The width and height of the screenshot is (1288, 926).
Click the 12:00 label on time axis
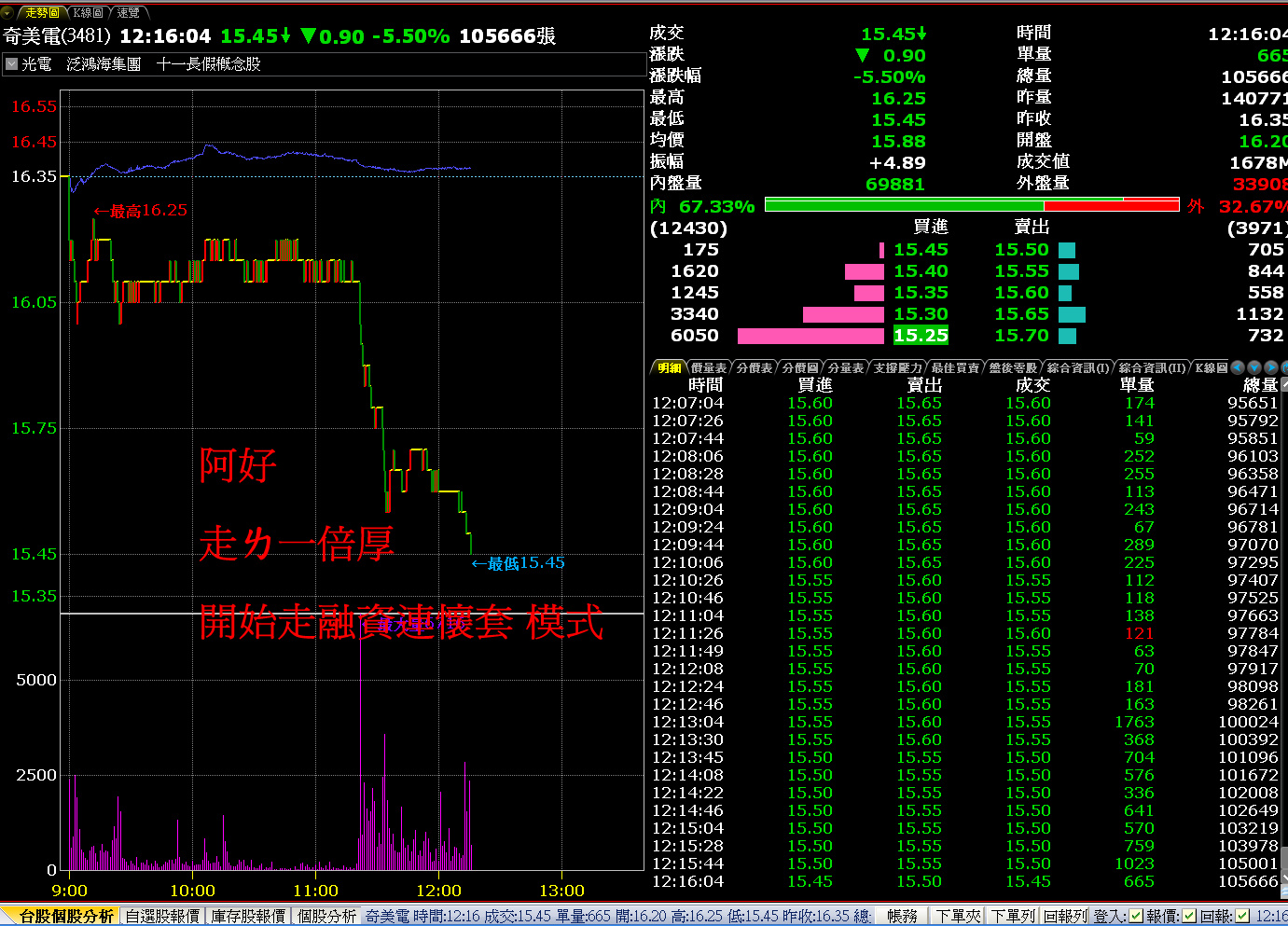[x=438, y=891]
